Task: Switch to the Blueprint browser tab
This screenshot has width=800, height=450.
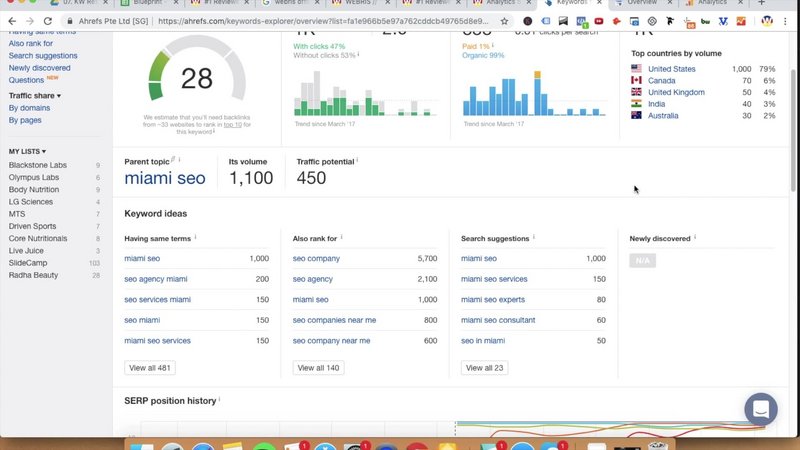Action: point(147,3)
